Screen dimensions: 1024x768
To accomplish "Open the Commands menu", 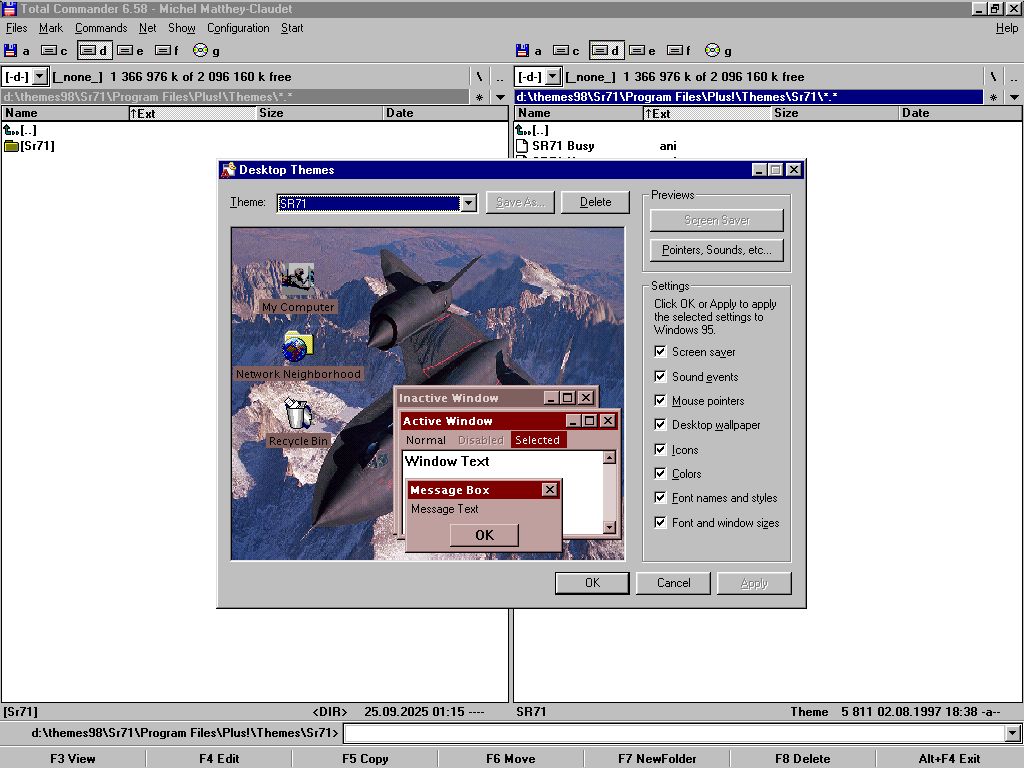I will [x=100, y=28].
